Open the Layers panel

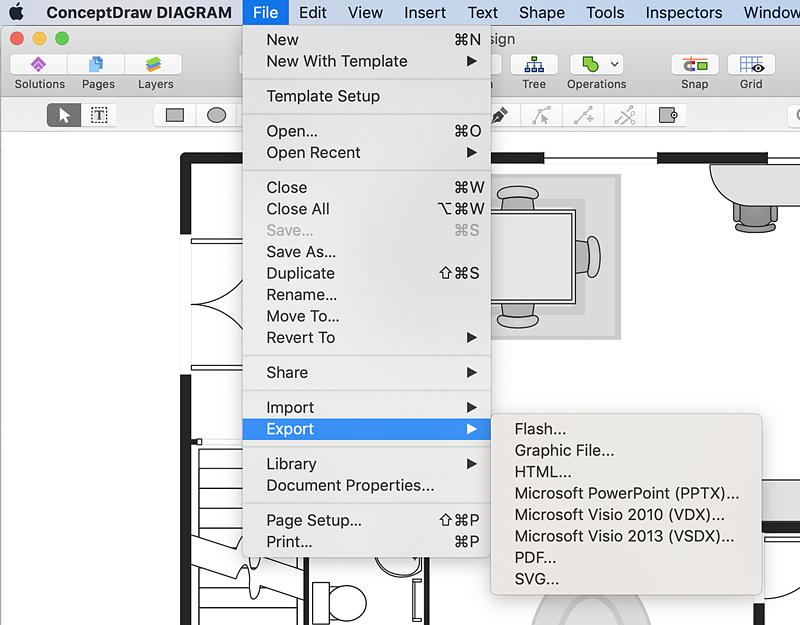pyautogui.click(x=154, y=65)
